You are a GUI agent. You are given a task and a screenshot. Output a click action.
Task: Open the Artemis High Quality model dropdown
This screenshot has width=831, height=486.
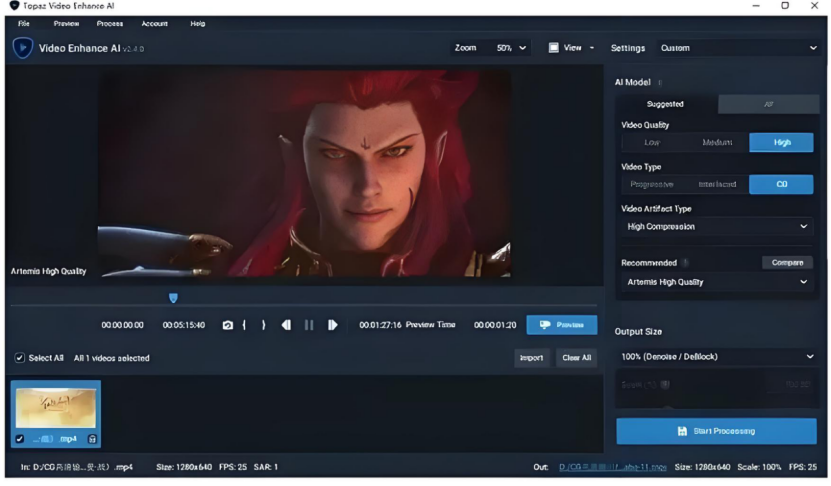click(717, 282)
